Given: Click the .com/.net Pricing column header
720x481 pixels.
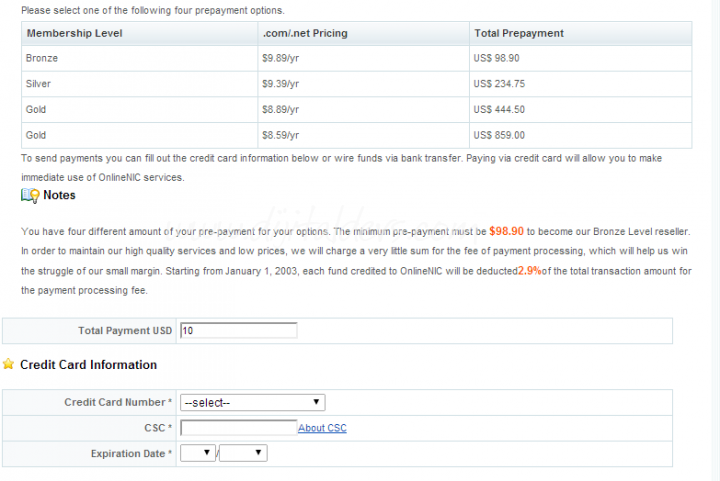Looking at the screenshot, I should coord(304,33).
